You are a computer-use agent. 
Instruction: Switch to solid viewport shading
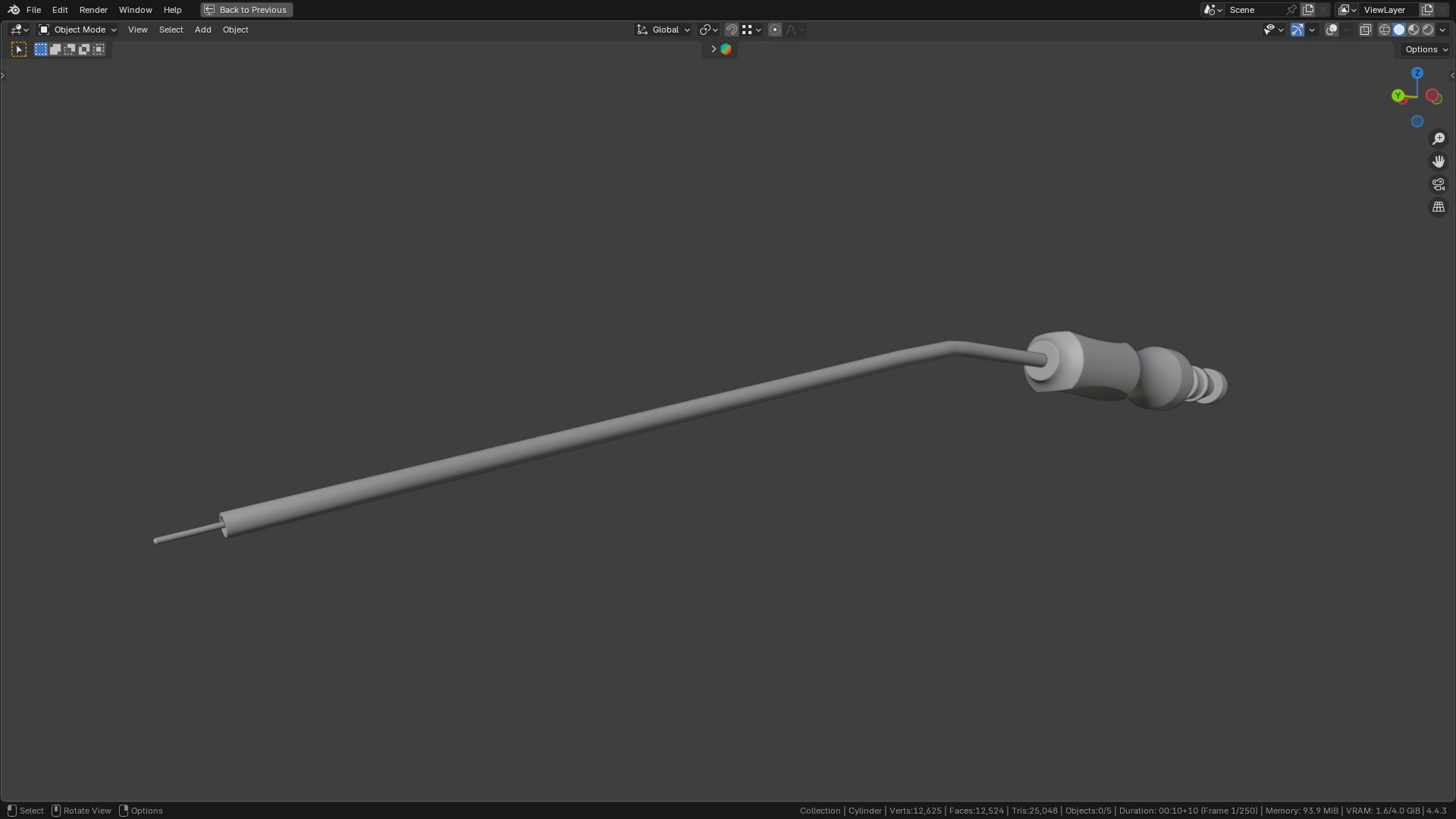click(x=1399, y=30)
